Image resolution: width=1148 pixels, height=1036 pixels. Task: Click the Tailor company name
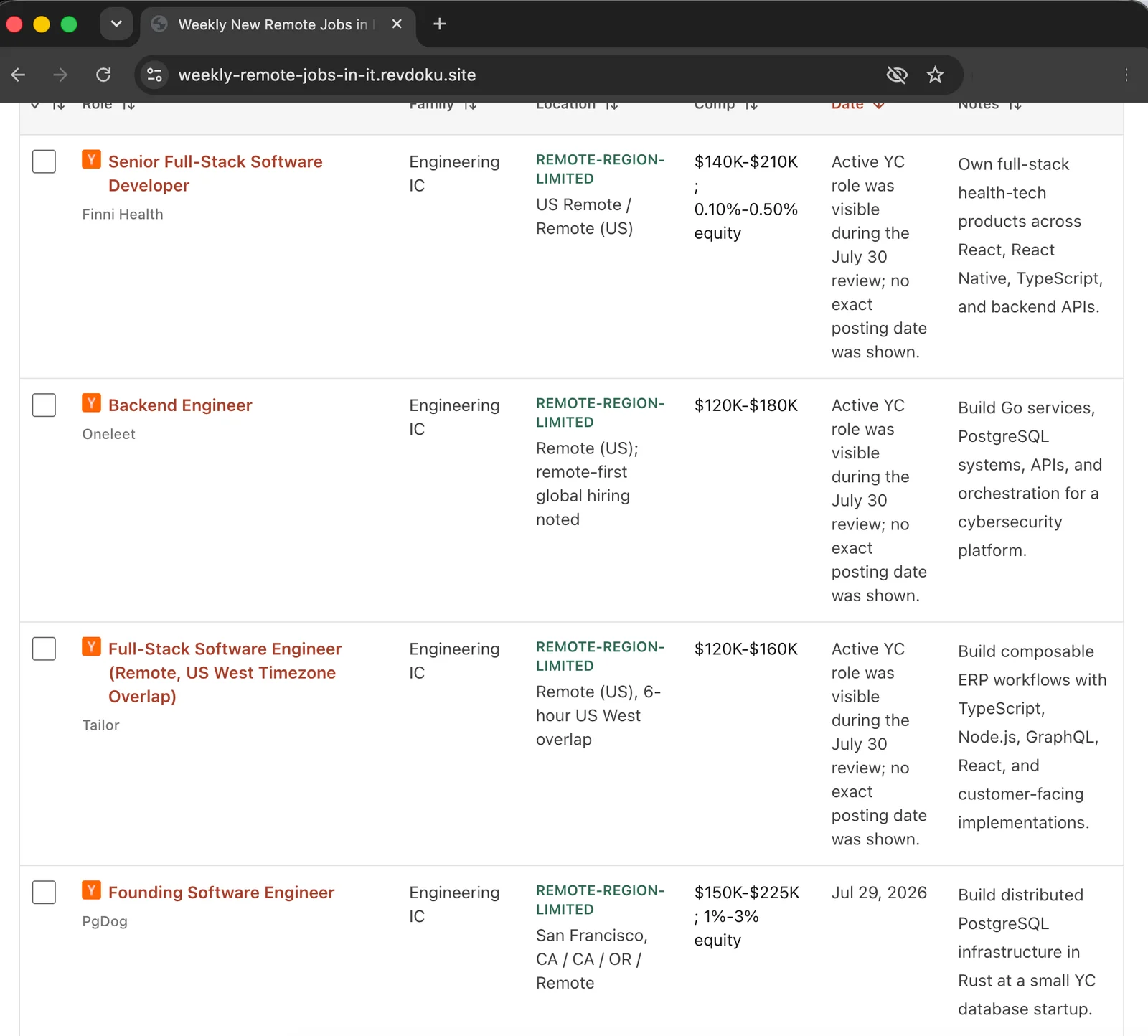tap(100, 725)
